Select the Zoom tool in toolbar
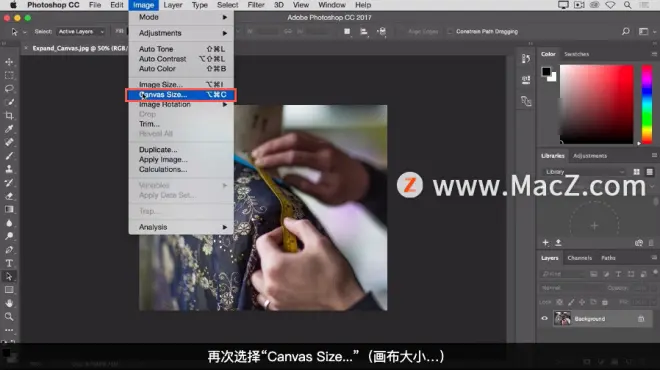This screenshot has height=370, width=660. (9, 317)
